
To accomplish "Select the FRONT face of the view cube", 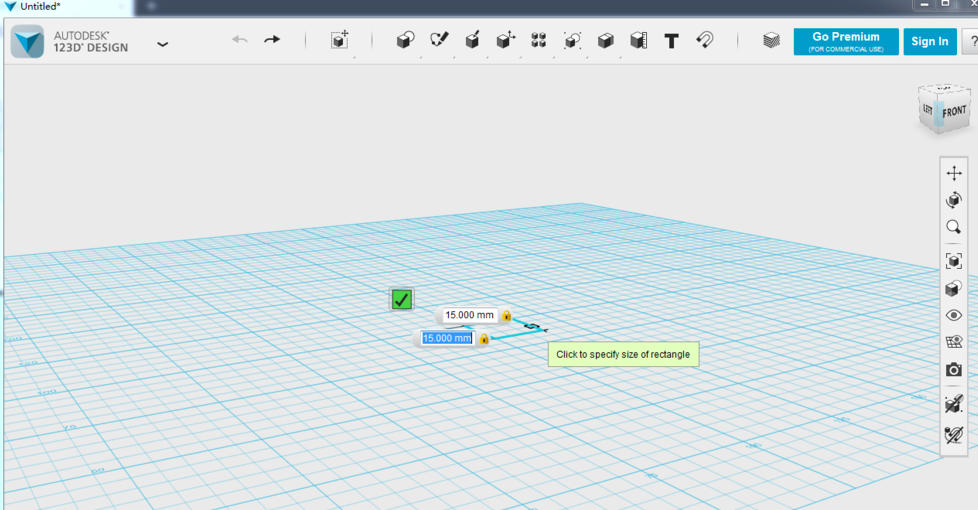I will click(x=954, y=112).
